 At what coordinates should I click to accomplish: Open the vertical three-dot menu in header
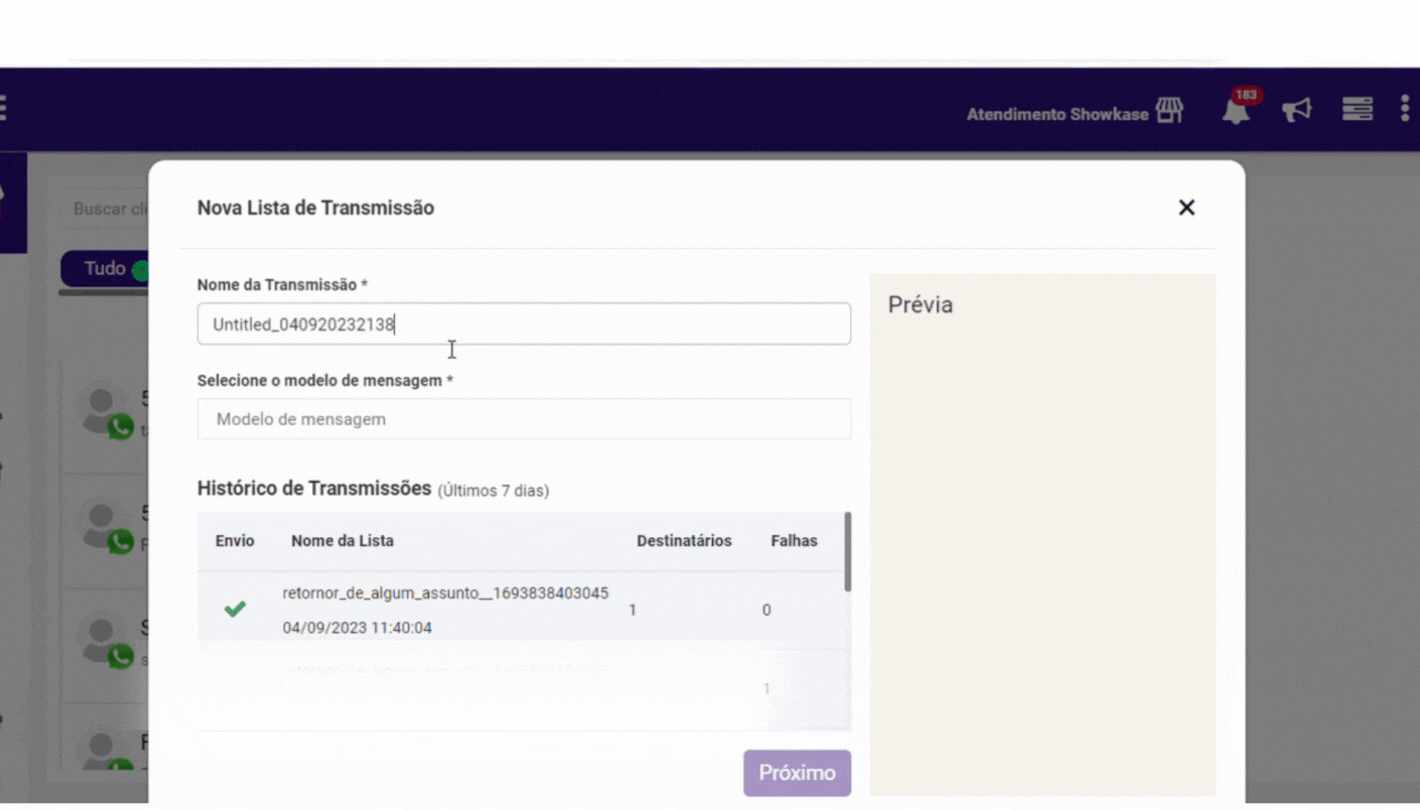tap(1405, 110)
